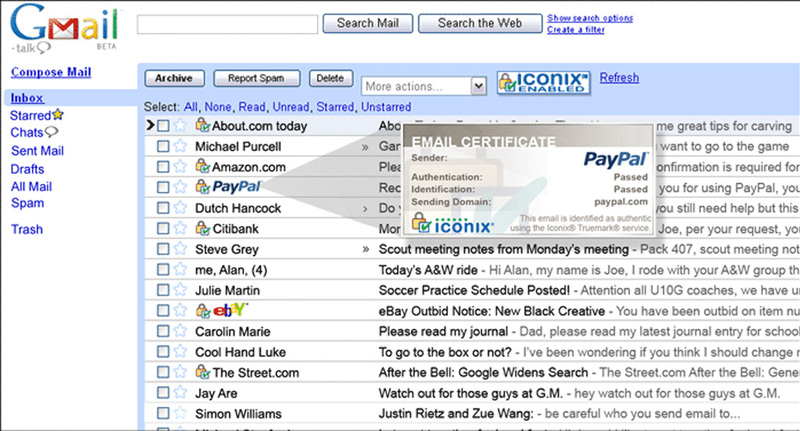Star the eBay email

(x=180, y=311)
